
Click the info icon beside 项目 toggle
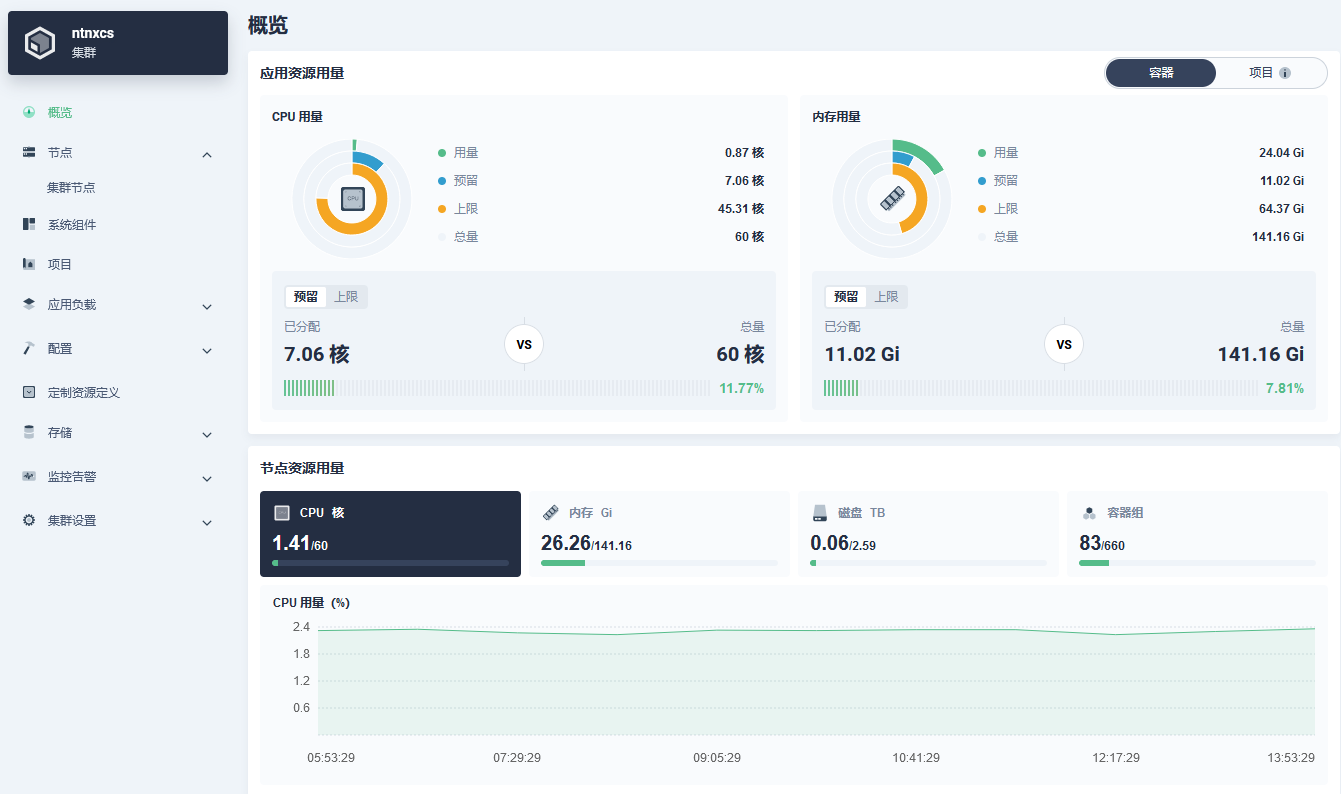(x=1285, y=73)
